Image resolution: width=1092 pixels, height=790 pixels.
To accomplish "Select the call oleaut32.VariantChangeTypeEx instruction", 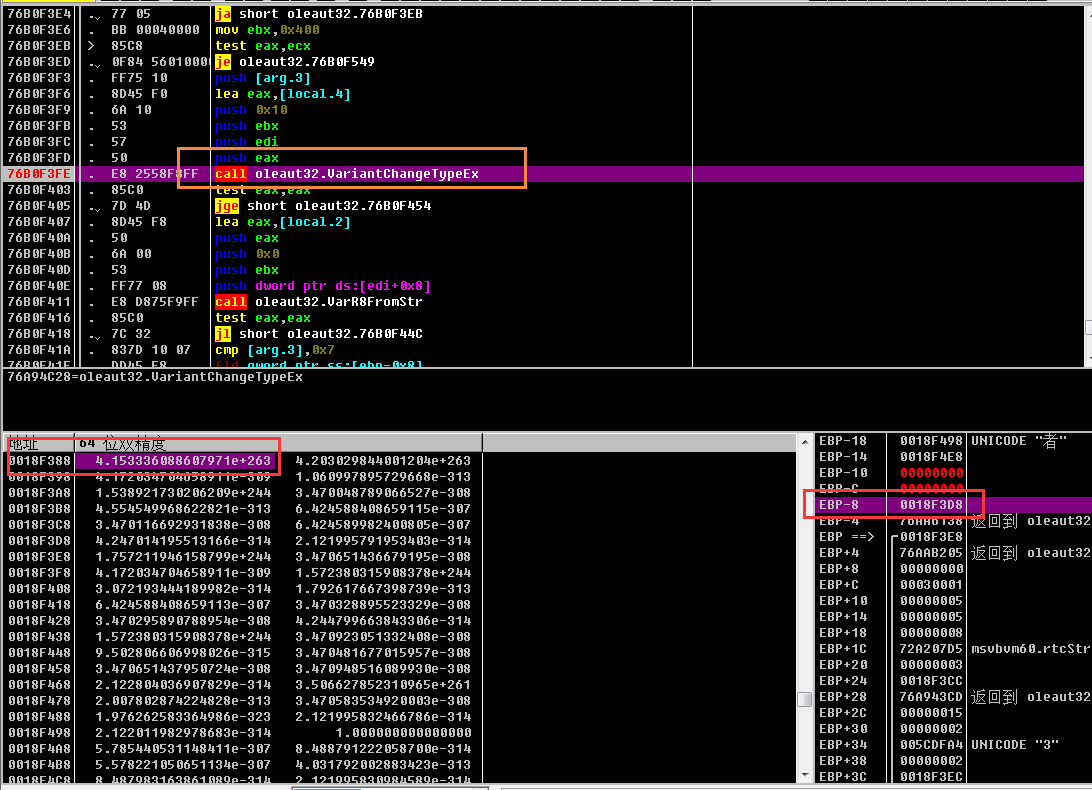I will coord(347,173).
